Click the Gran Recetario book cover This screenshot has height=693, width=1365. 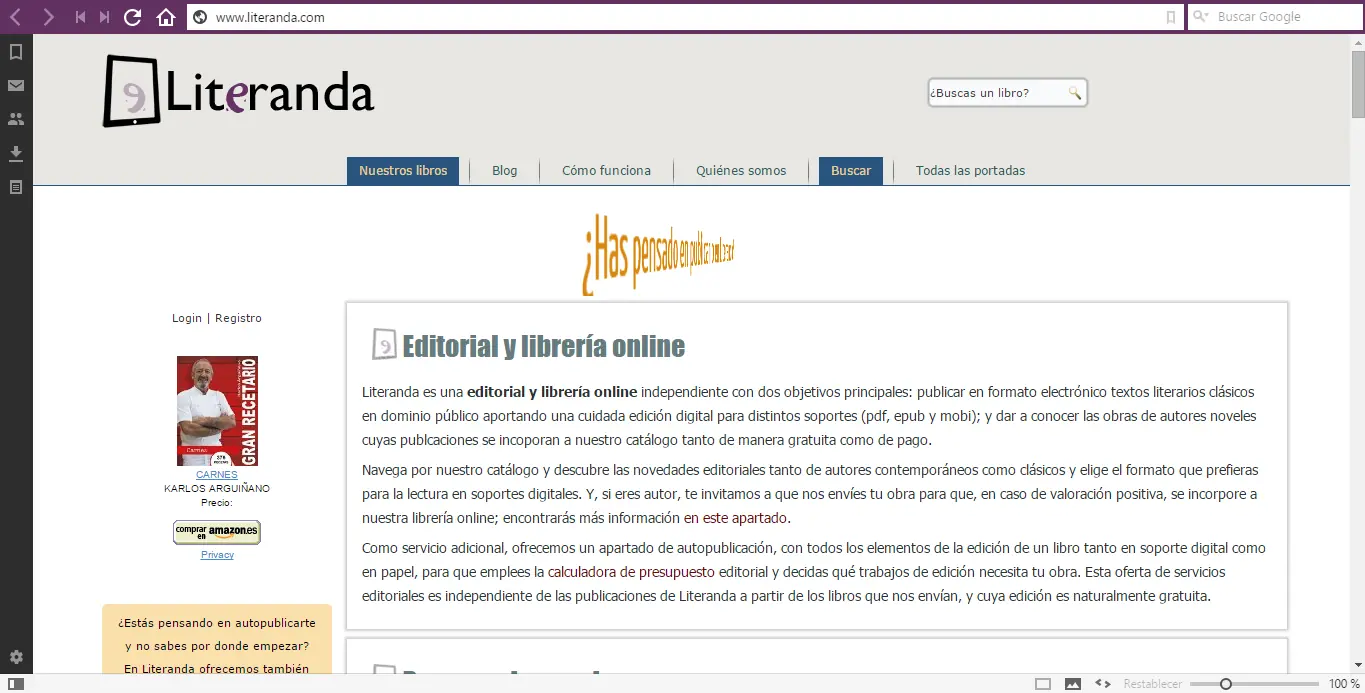point(217,411)
